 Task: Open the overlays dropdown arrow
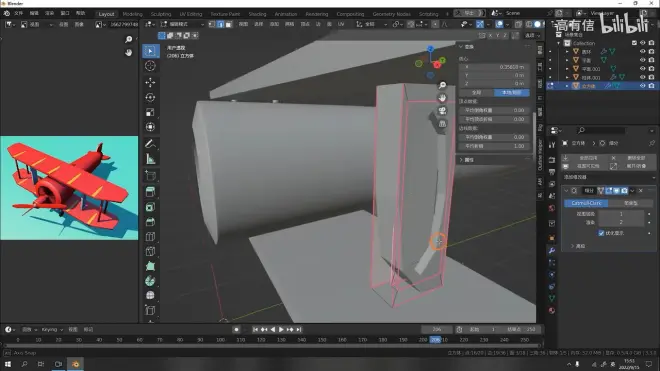pos(507,24)
